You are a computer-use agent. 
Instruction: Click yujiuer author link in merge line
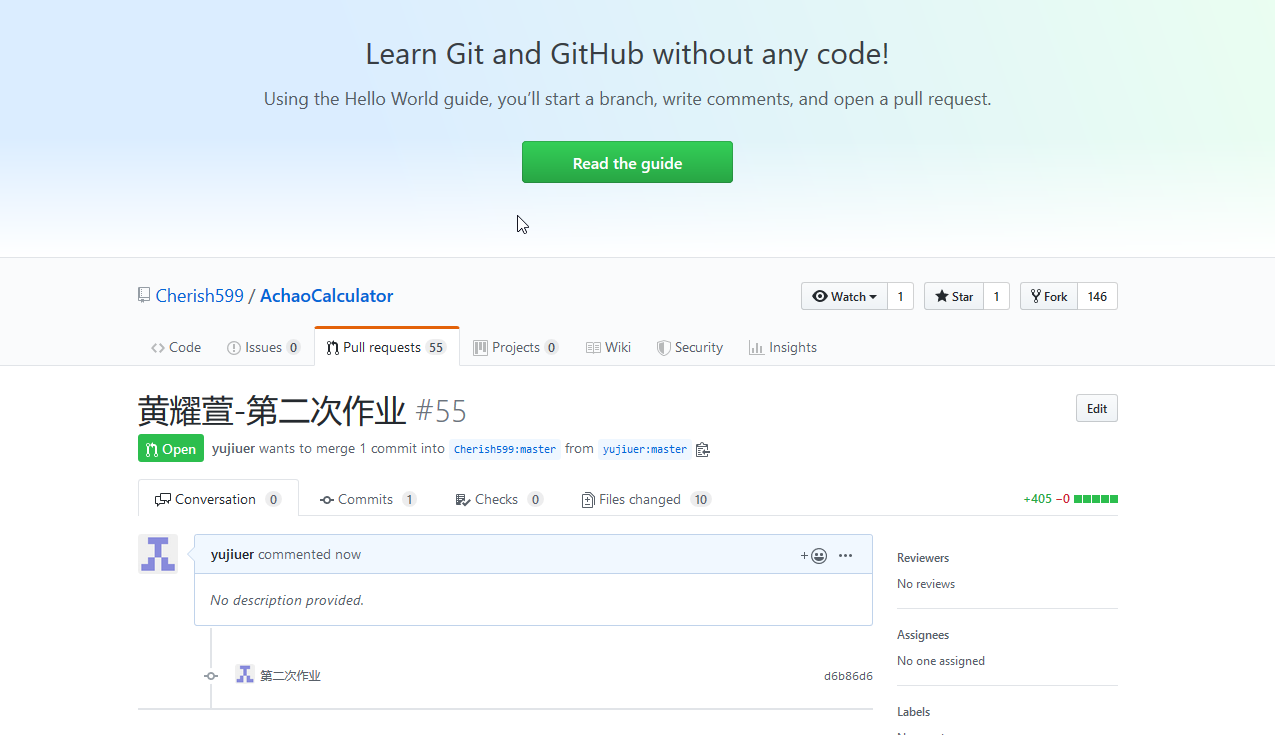[x=233, y=449]
